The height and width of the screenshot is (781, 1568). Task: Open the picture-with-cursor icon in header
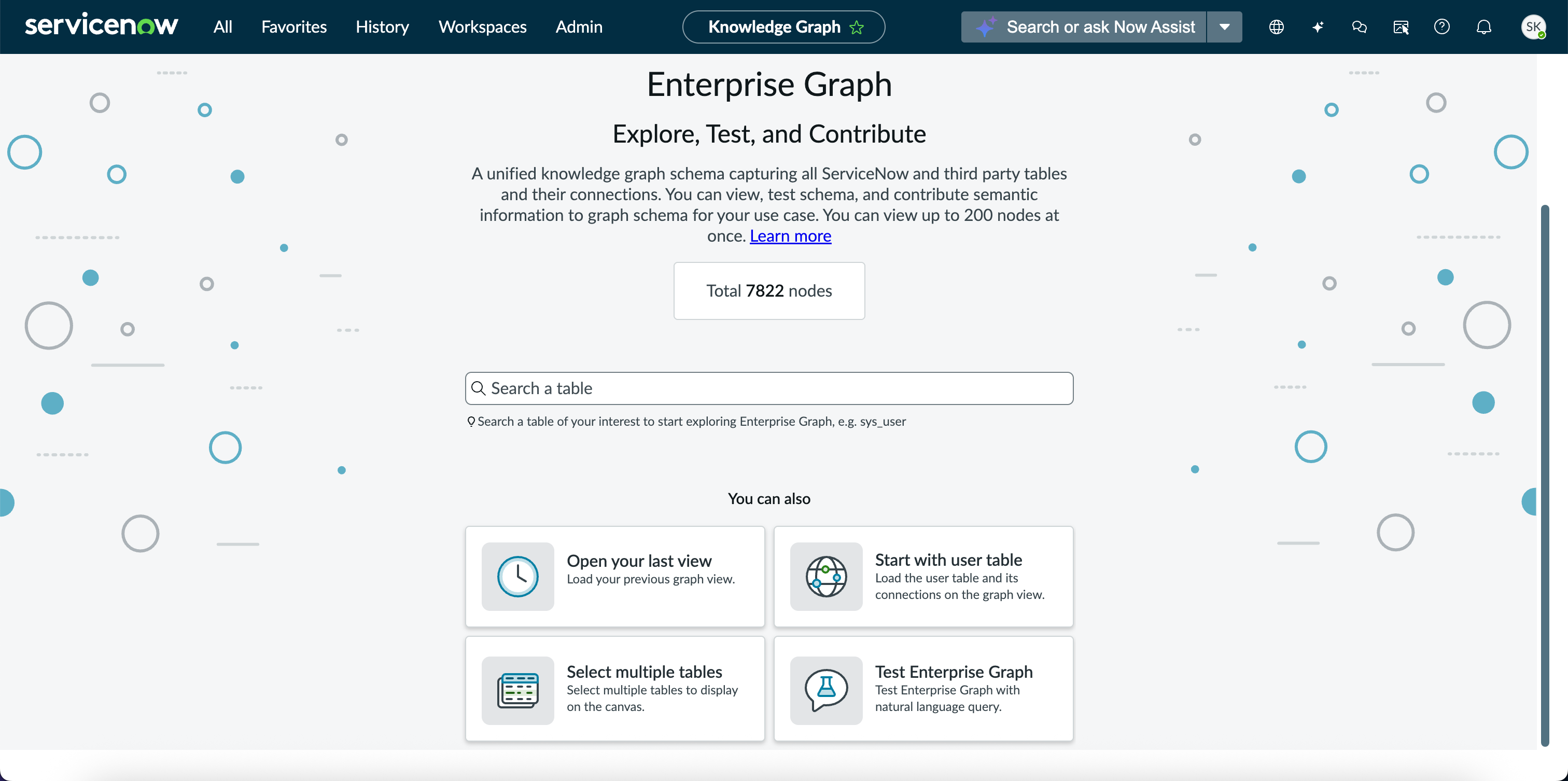coord(1401,27)
